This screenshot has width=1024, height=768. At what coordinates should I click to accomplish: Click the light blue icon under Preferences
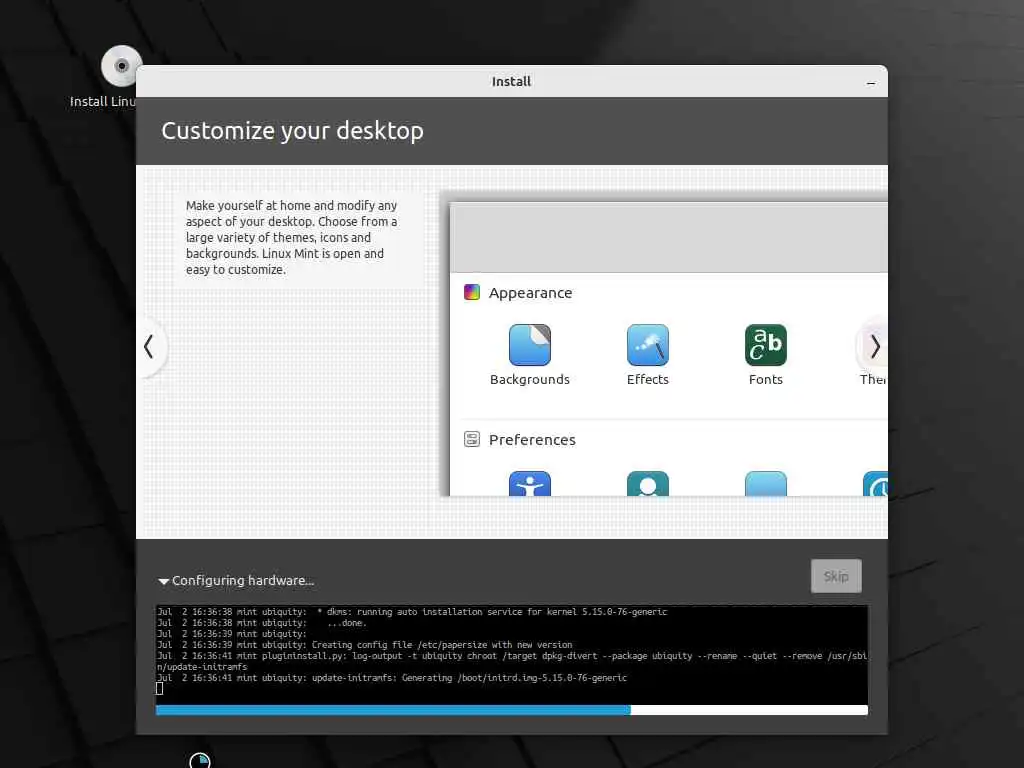[765, 483]
